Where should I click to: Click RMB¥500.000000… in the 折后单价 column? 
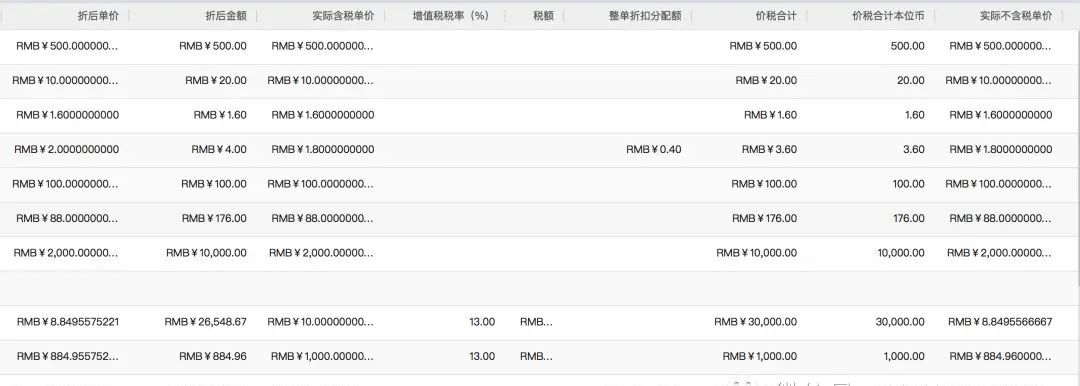[68, 46]
